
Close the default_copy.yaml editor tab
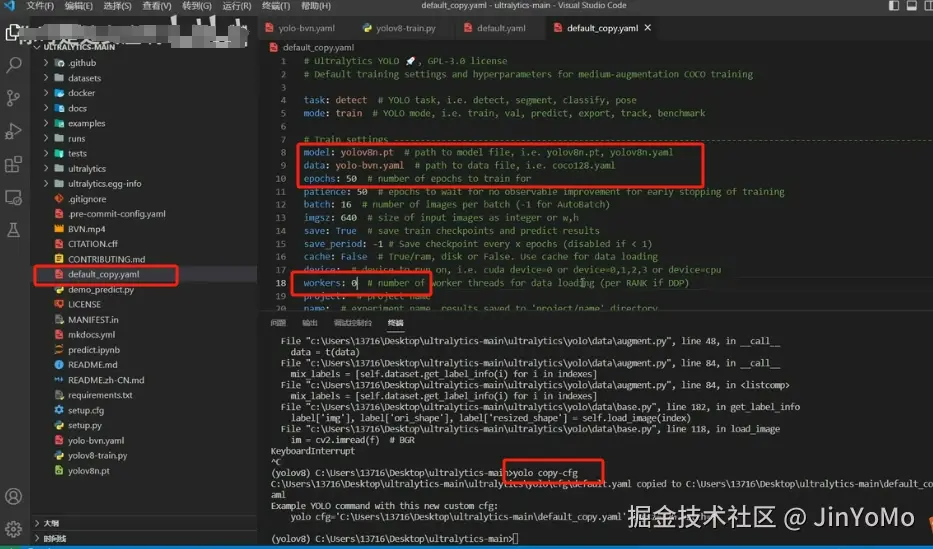pos(648,27)
